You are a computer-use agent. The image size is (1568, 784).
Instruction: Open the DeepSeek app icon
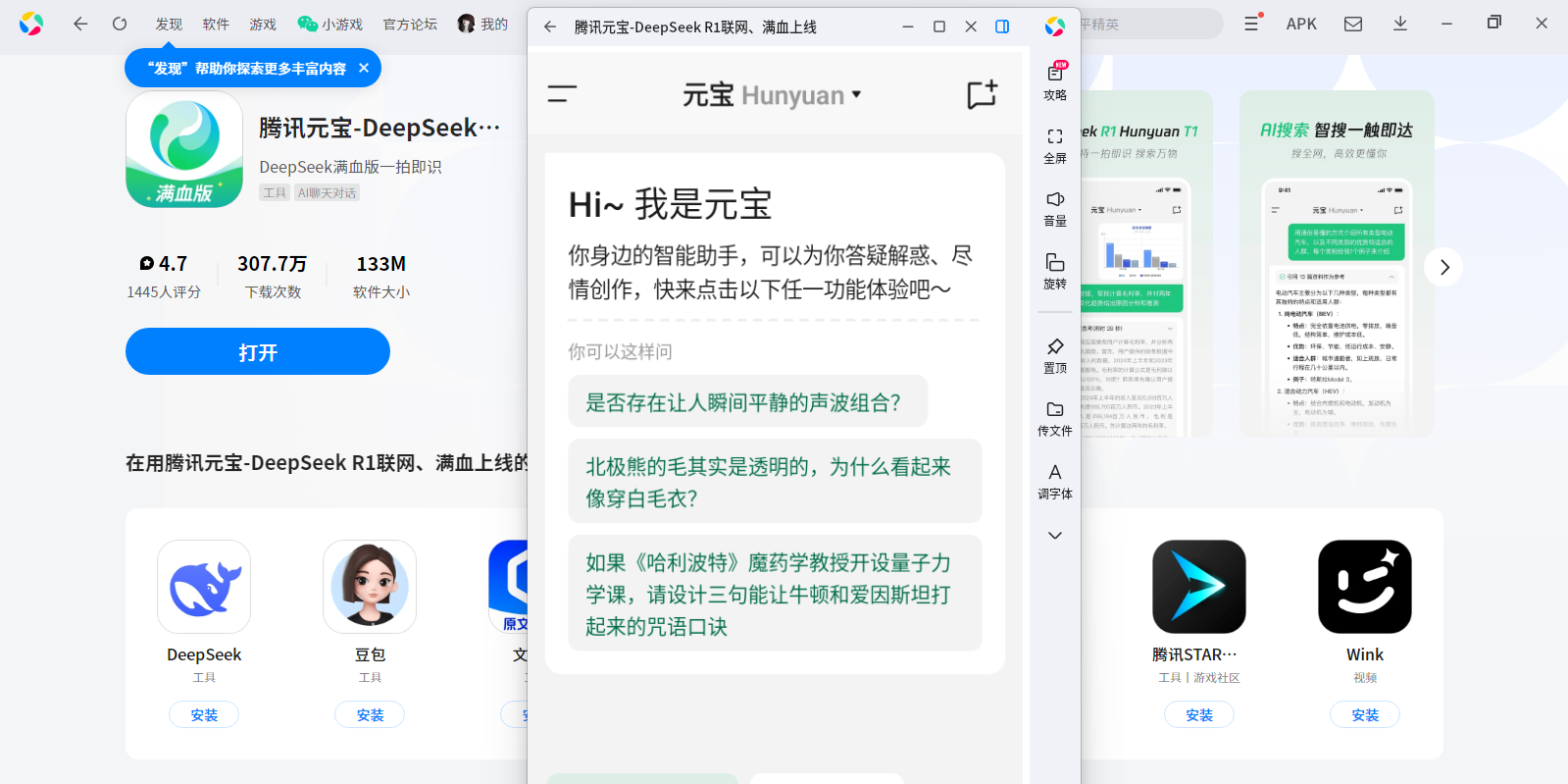(x=204, y=587)
